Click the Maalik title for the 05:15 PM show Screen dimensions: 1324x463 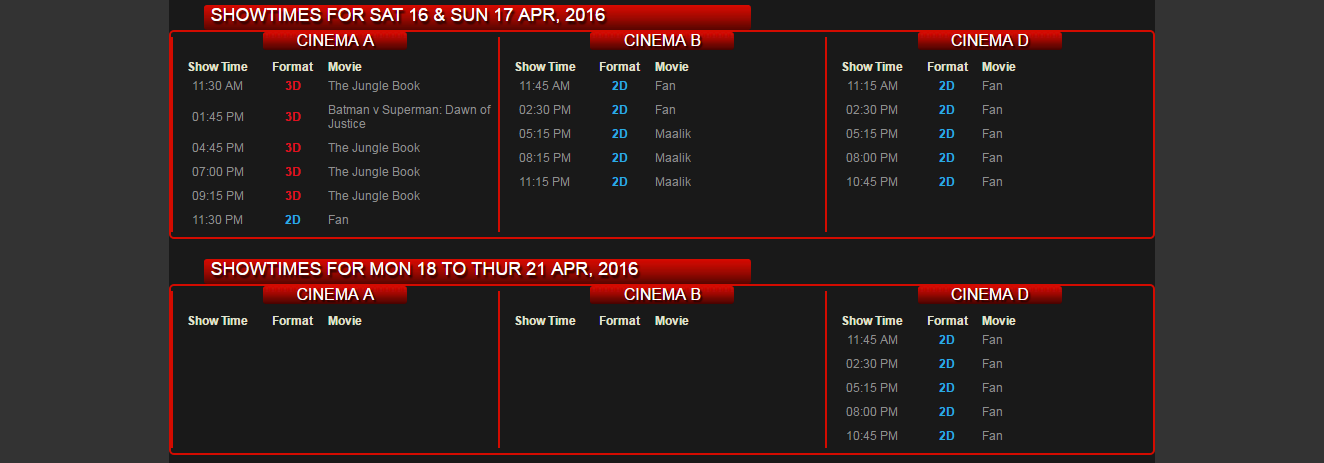673,134
